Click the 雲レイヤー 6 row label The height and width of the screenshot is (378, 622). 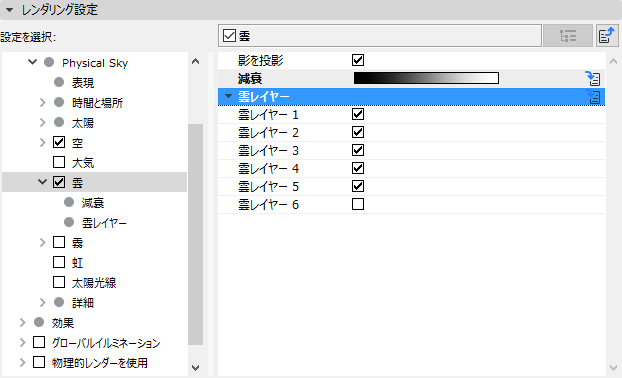268,205
